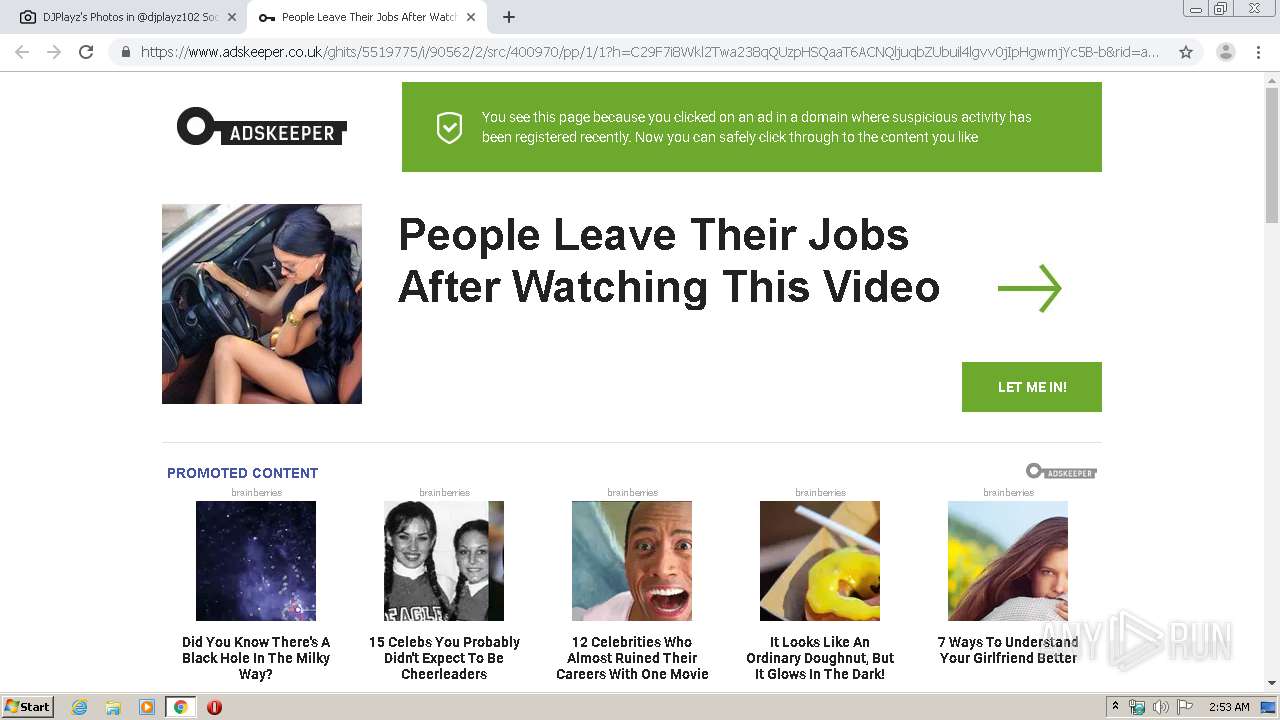Click brainberries label above doughnut image
The width and height of the screenshot is (1280, 720).
click(820, 492)
